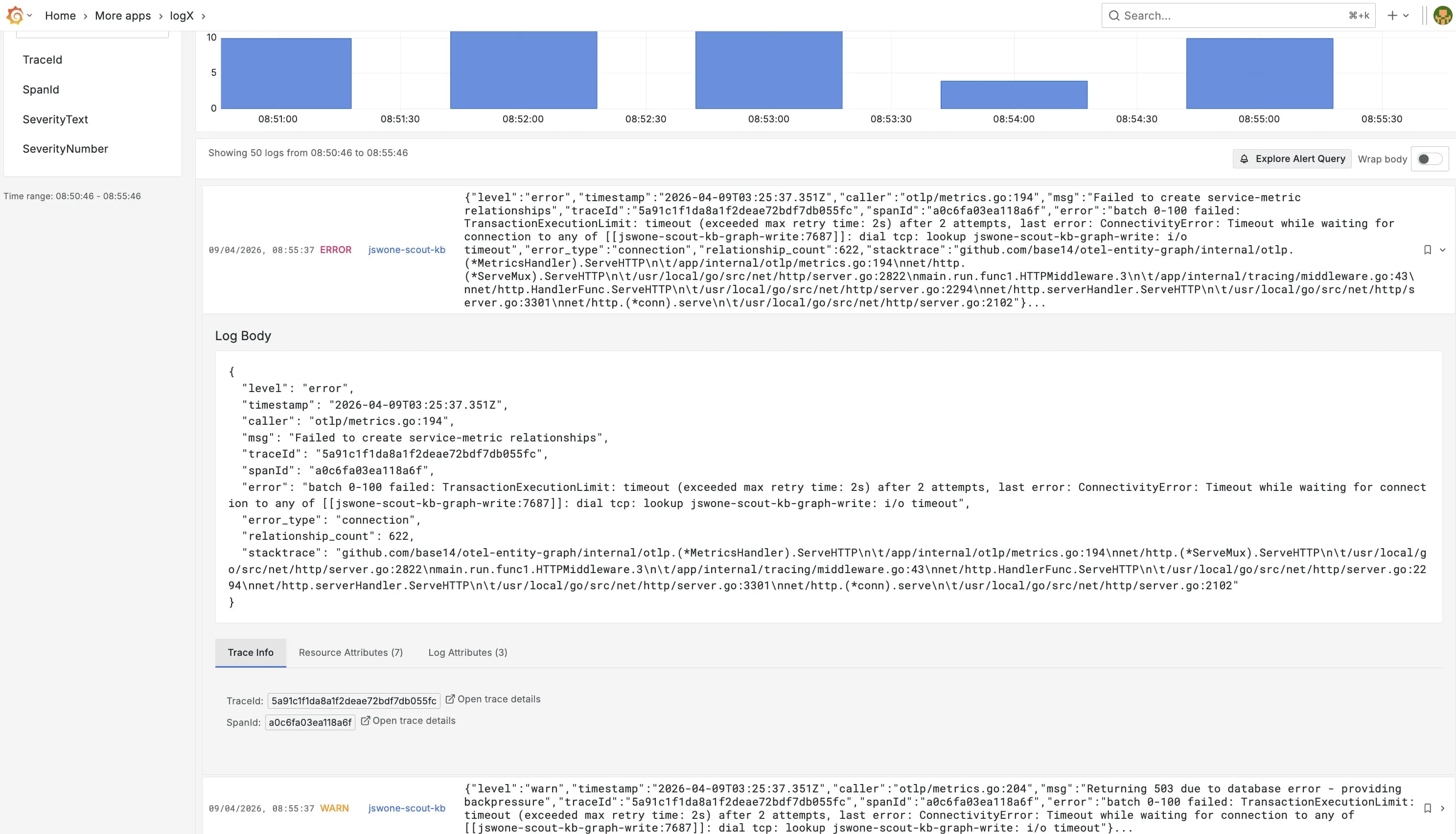Click the bell icon in Explore Alert Query
Viewport: 1456px width, 834px height.
(x=1244, y=159)
